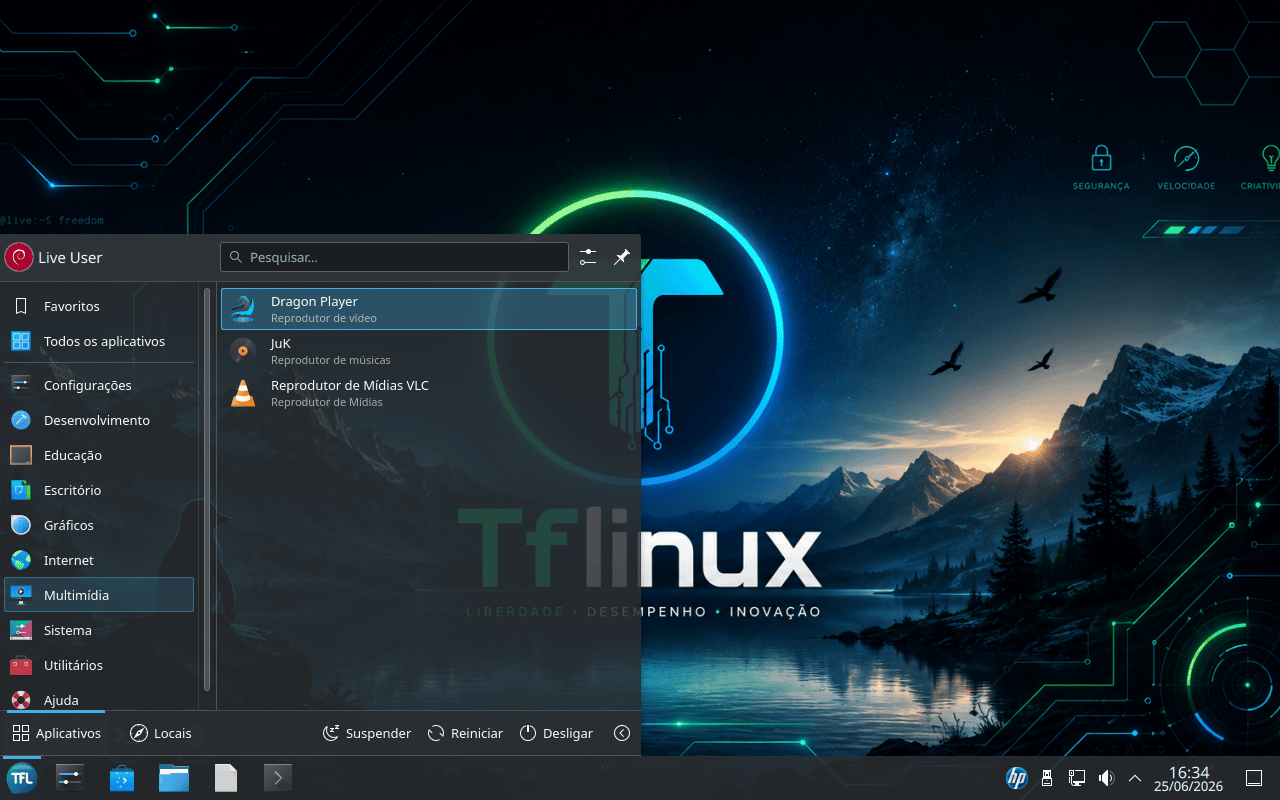
Task: Open the menu configure settings icon
Action: 588,257
